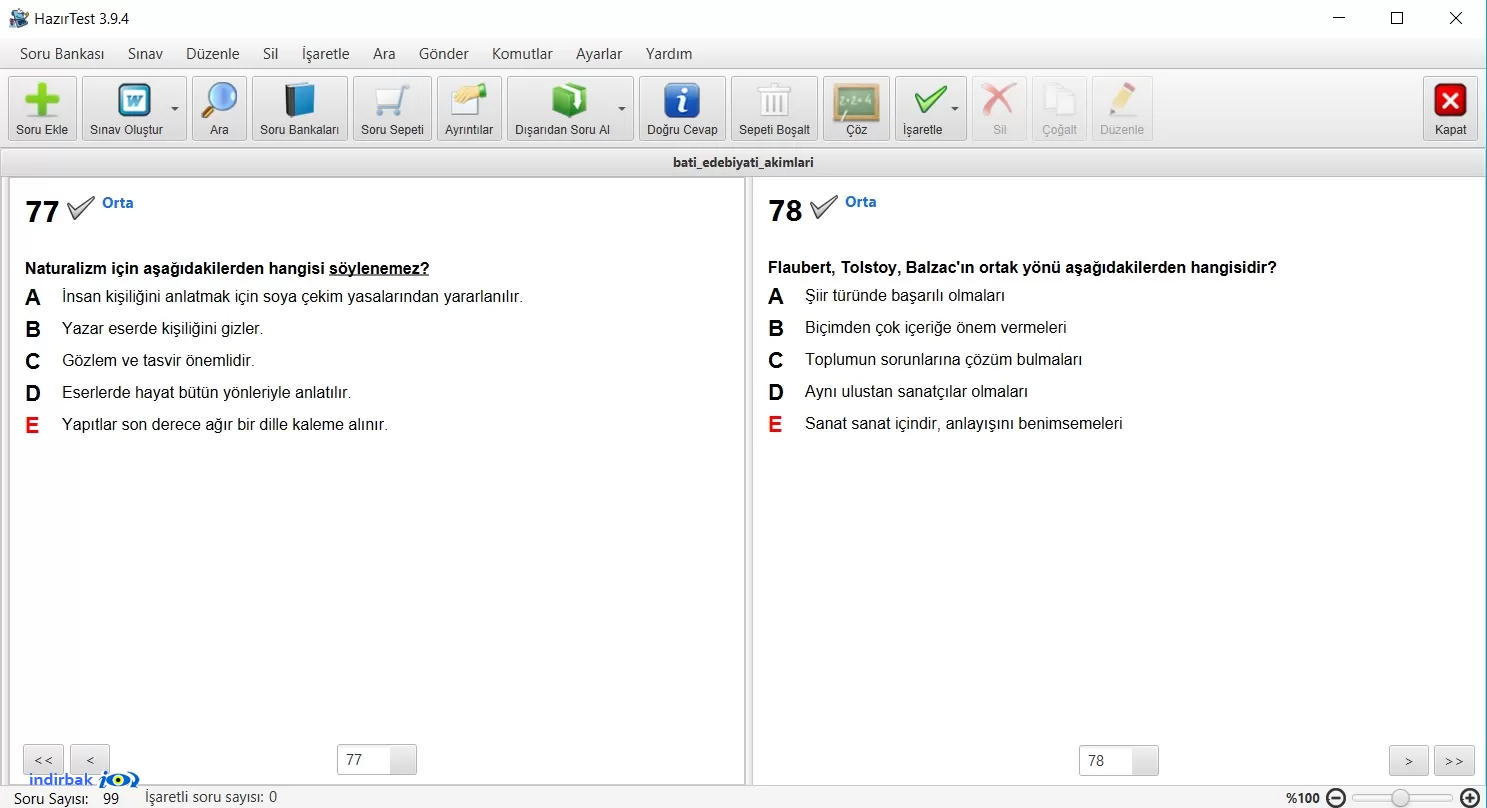Toggle the checkmark beside question 78
The image size is (1487, 808).
click(x=824, y=208)
